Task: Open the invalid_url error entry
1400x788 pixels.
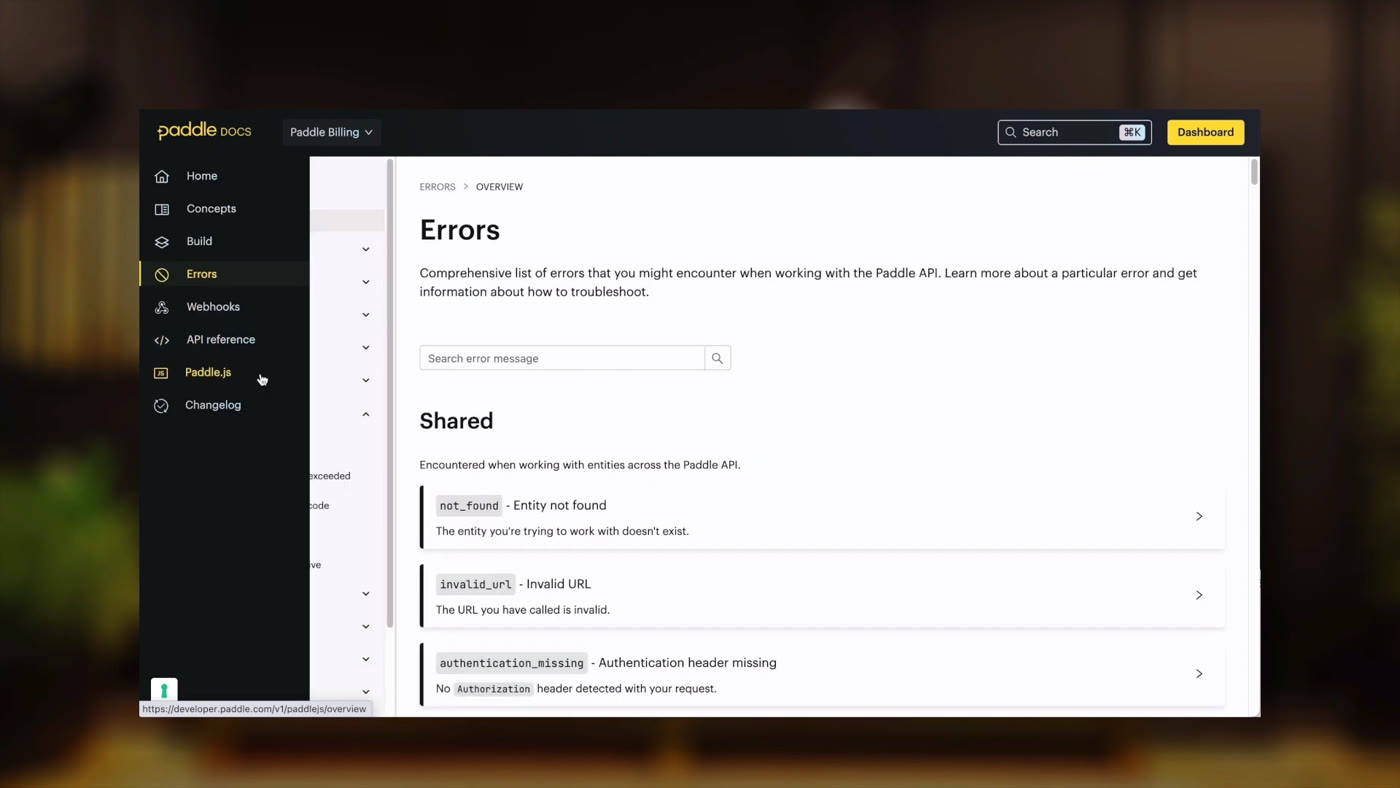Action: tap(822, 595)
